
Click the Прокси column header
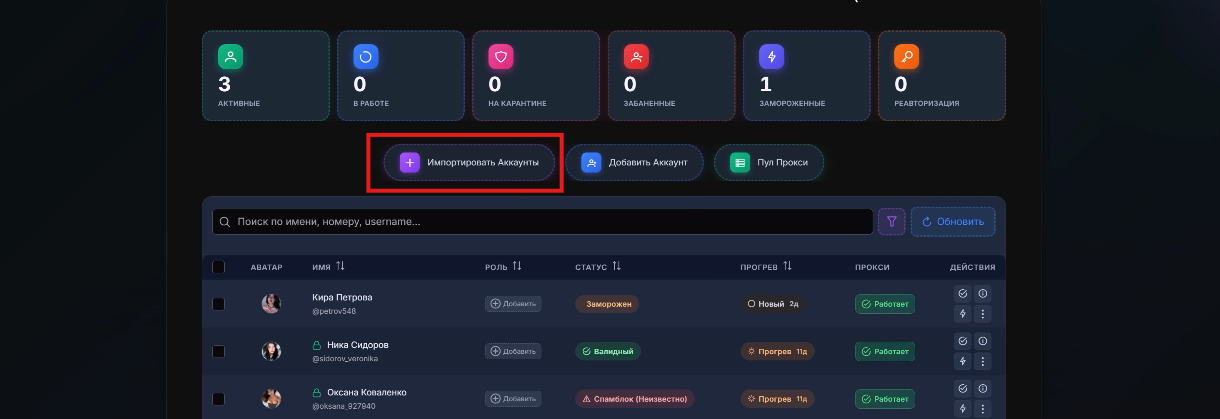click(872, 267)
